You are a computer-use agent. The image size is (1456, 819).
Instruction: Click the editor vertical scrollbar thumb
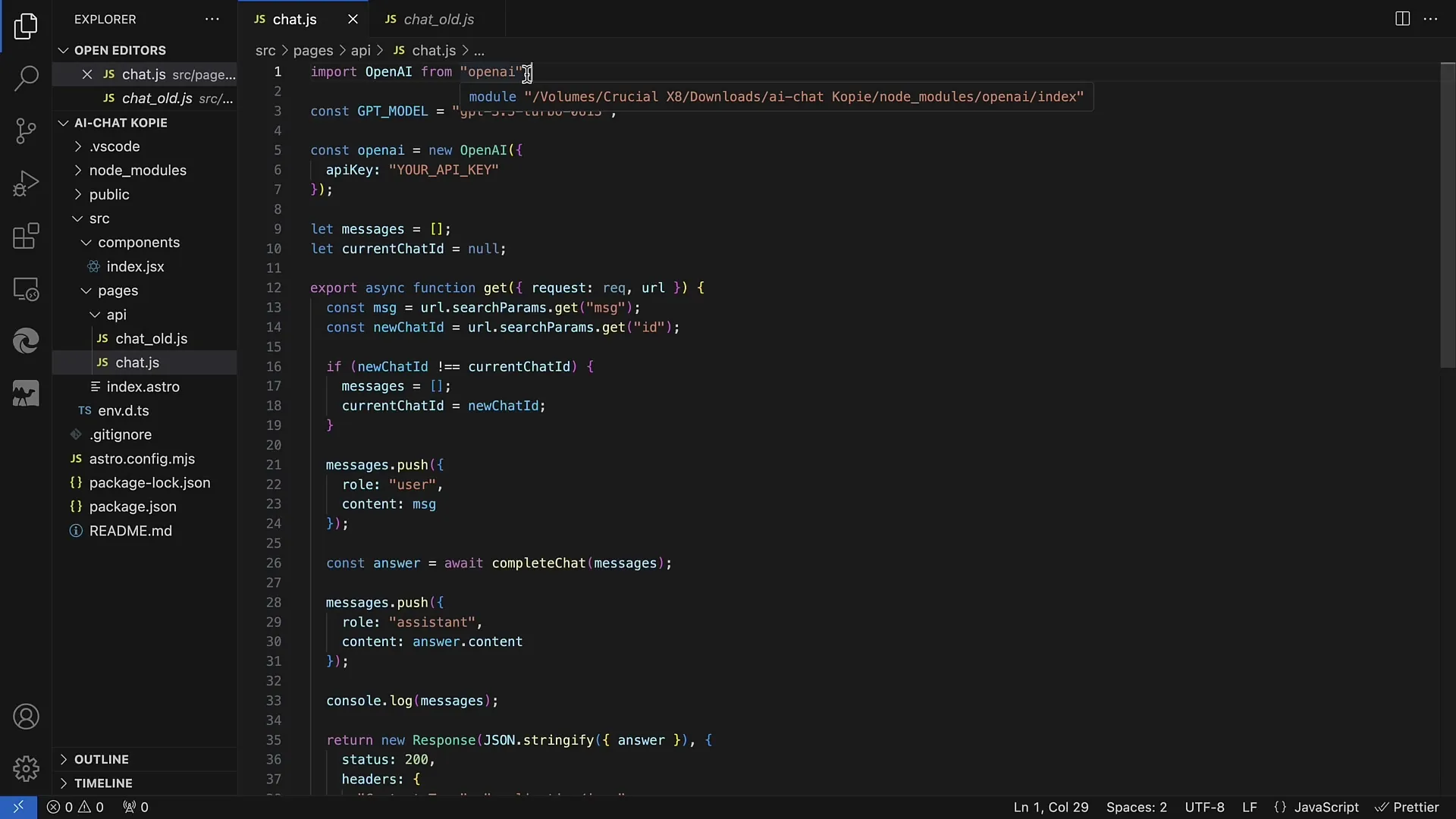(x=1447, y=215)
